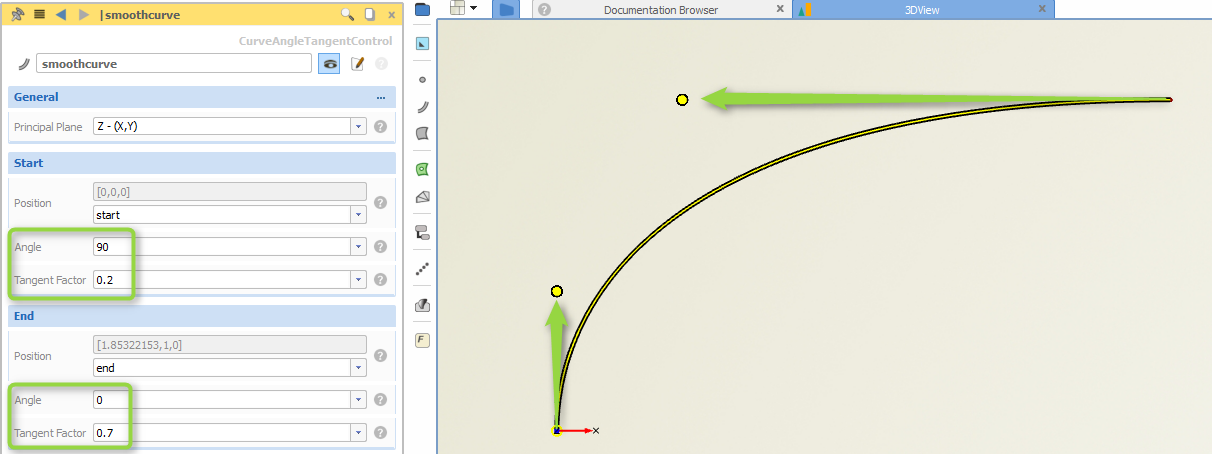The height and width of the screenshot is (454, 1212).
Task: Click the smoothcurve name text field
Action: (174, 63)
